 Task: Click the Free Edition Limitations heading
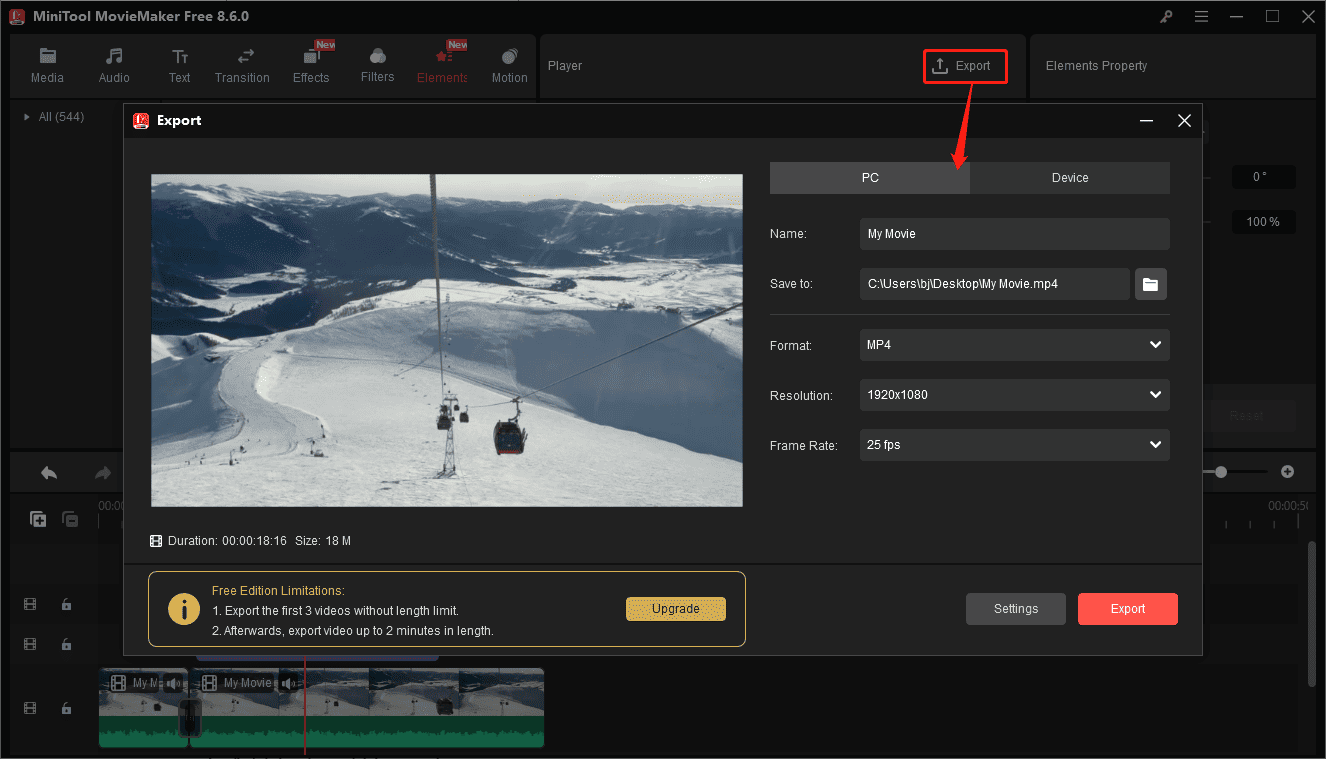[x=278, y=591]
